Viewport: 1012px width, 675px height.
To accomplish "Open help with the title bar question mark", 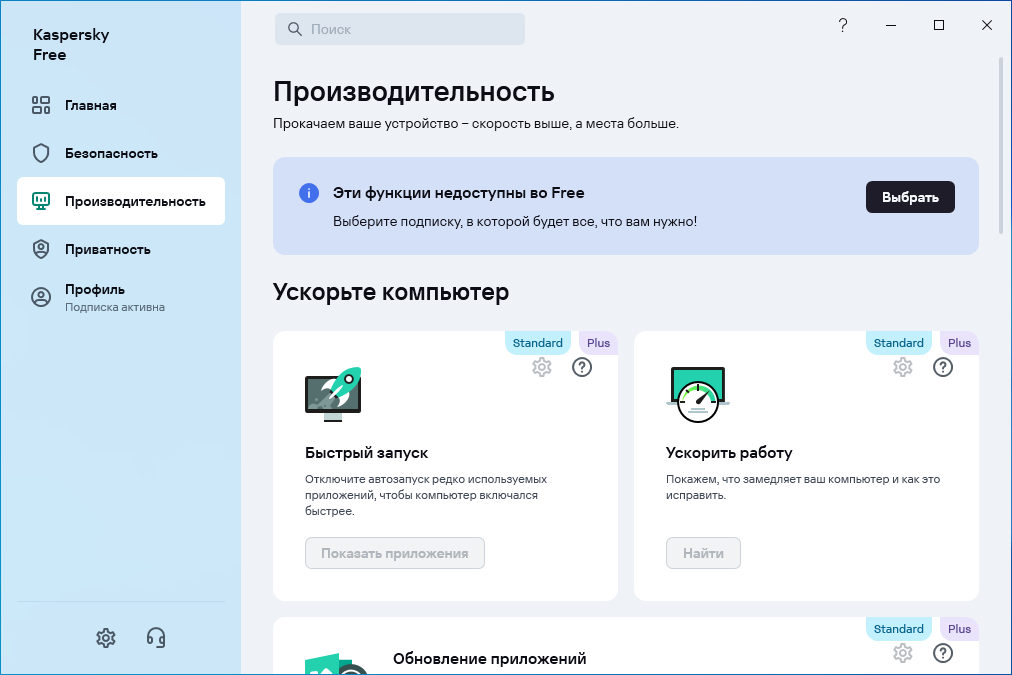I will (843, 25).
